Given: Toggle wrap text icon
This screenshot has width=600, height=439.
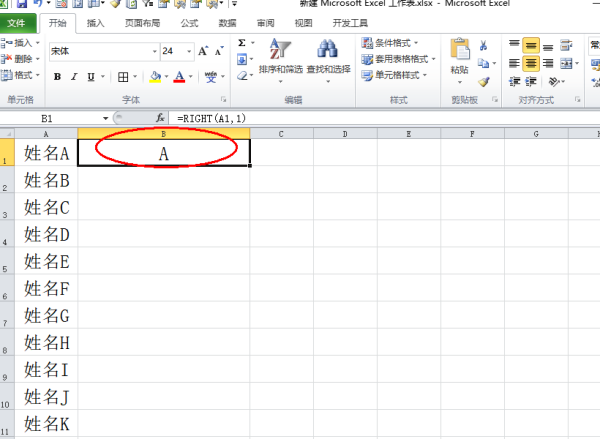Looking at the screenshot, I should click(566, 45).
